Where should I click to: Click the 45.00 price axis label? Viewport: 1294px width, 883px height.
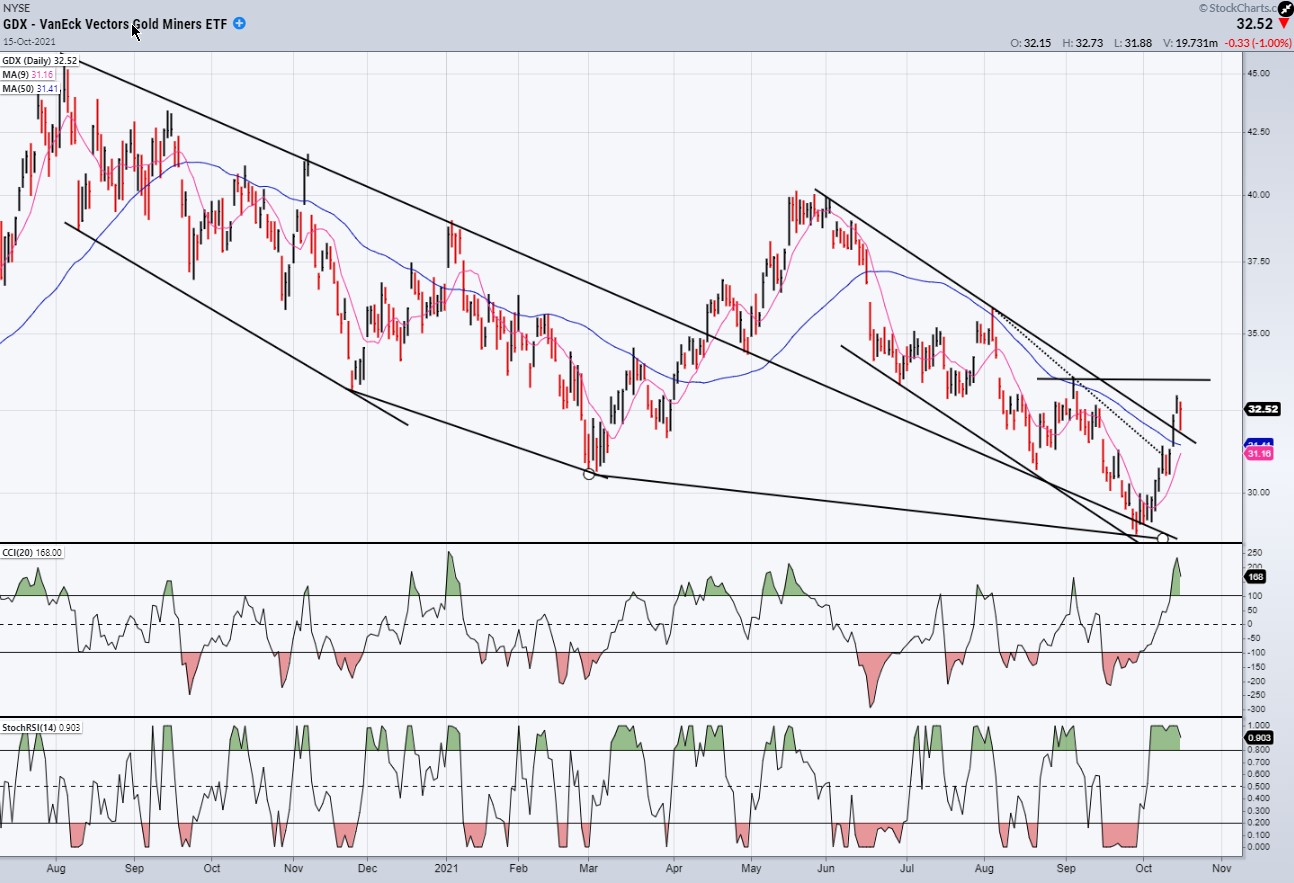tap(1257, 74)
